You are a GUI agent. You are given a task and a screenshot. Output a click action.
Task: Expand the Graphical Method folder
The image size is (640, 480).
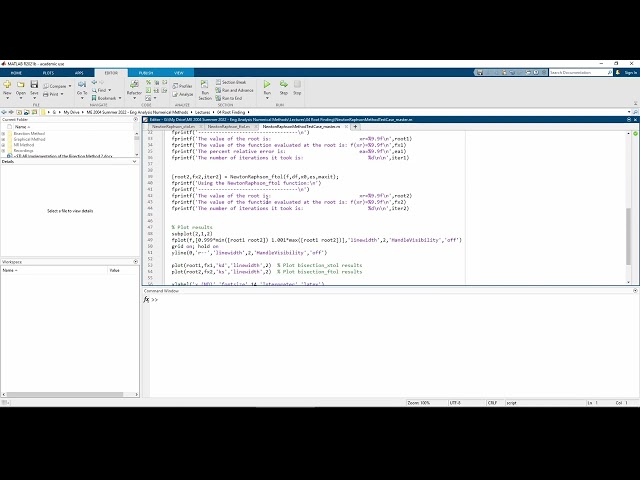pyautogui.click(x=3, y=139)
